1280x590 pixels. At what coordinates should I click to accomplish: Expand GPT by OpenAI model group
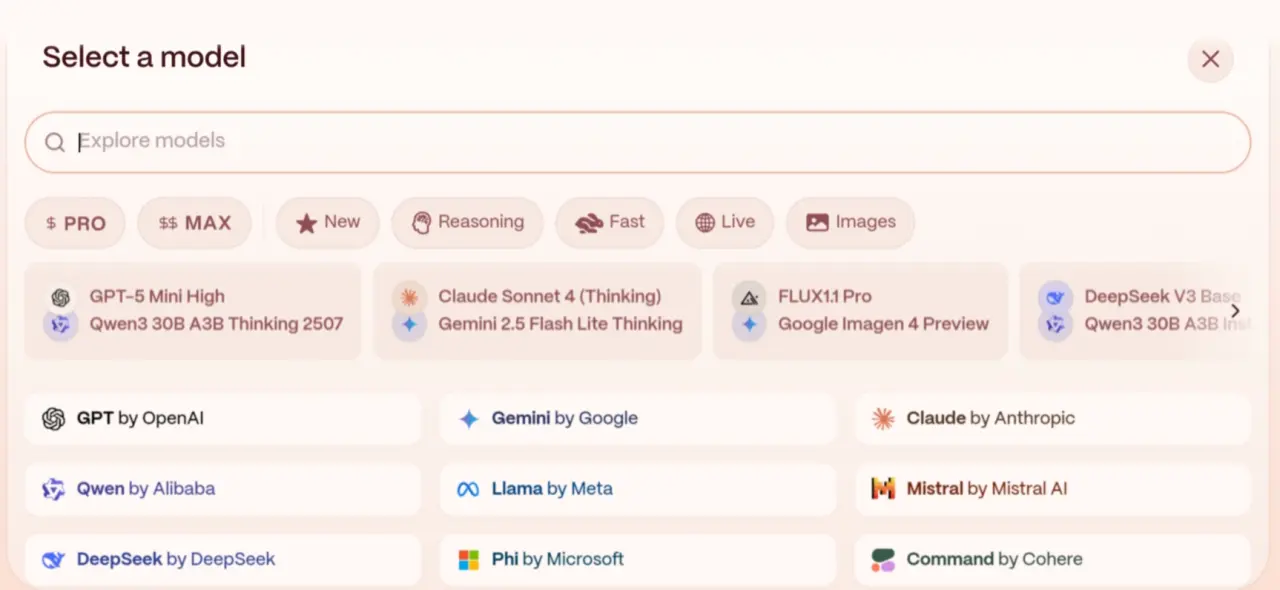tap(223, 419)
